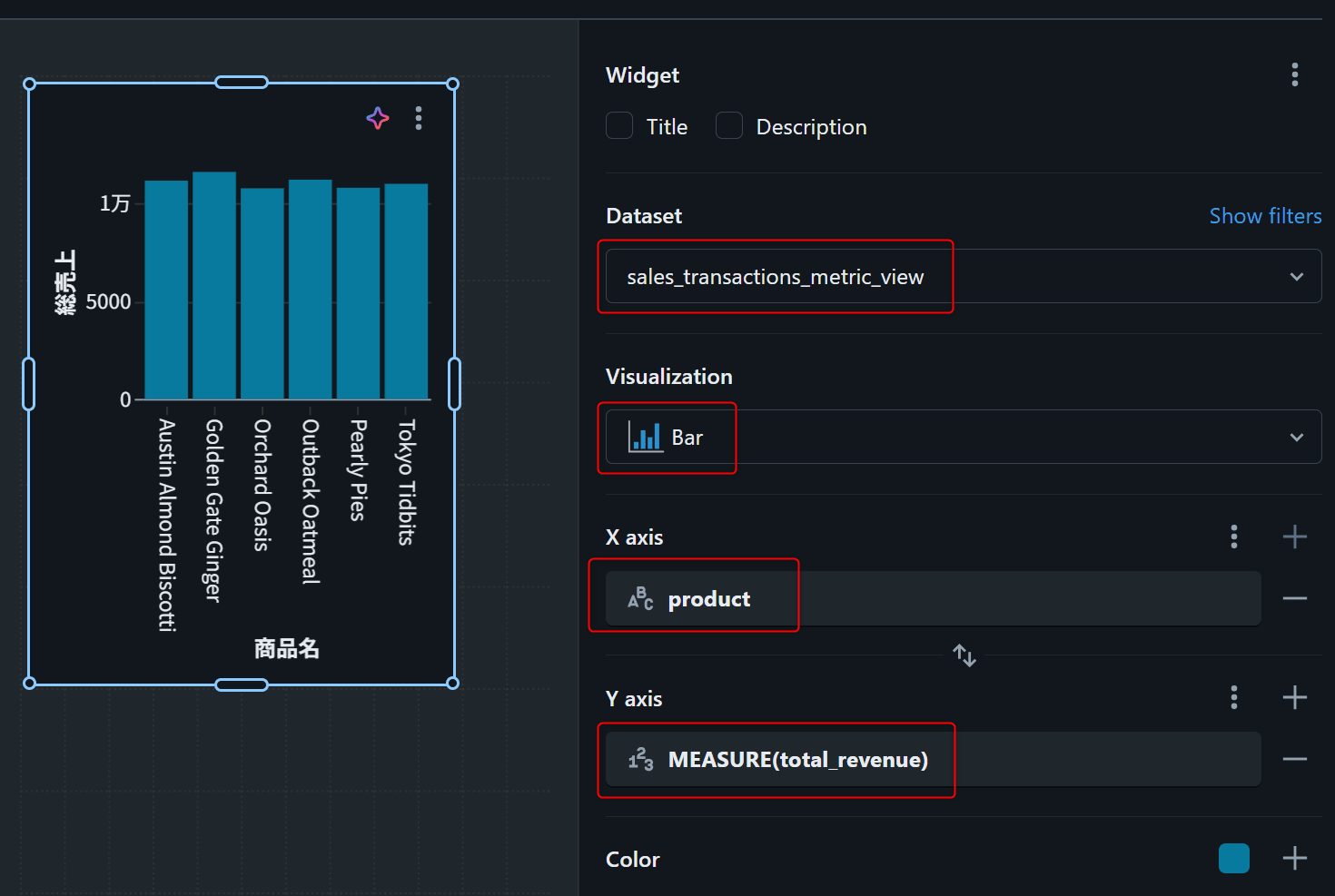Open the Widget panel options menu
Viewport: 1335px width, 896px height.
tap(1294, 74)
